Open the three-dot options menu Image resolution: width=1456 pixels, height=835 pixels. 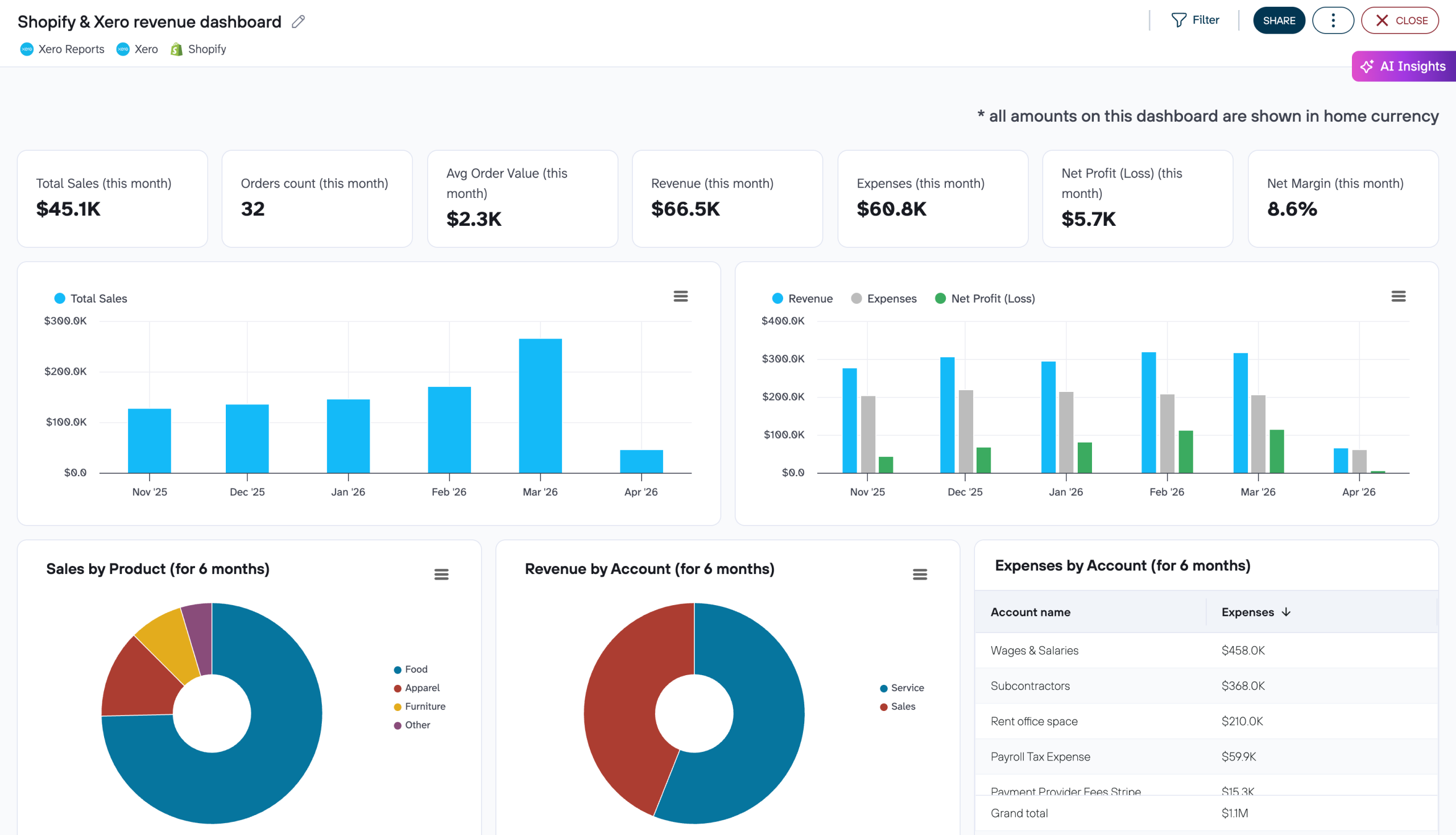point(1333,19)
